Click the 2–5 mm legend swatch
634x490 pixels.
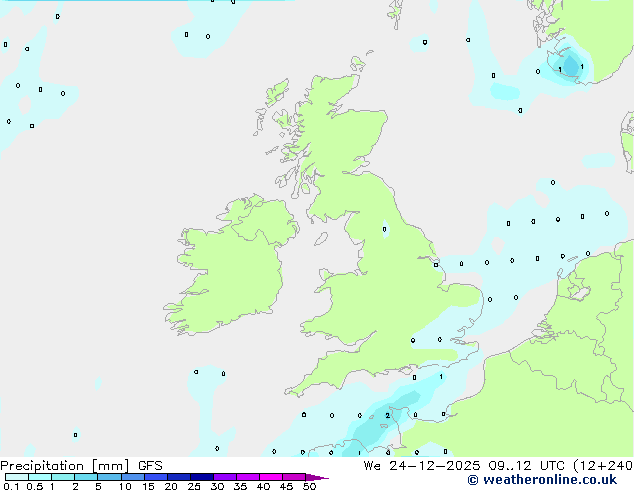click(x=86, y=477)
